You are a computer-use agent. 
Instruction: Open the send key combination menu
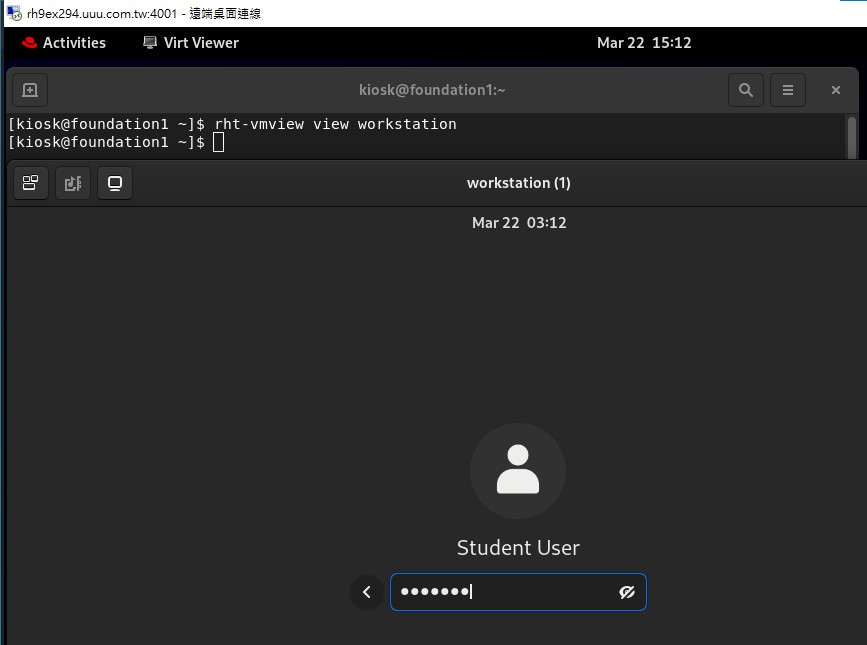[x=72, y=183]
